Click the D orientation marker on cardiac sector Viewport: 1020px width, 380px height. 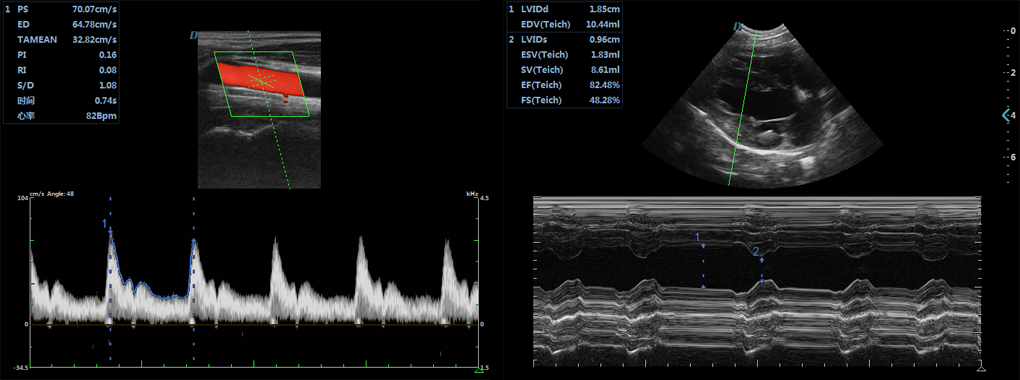click(737, 27)
